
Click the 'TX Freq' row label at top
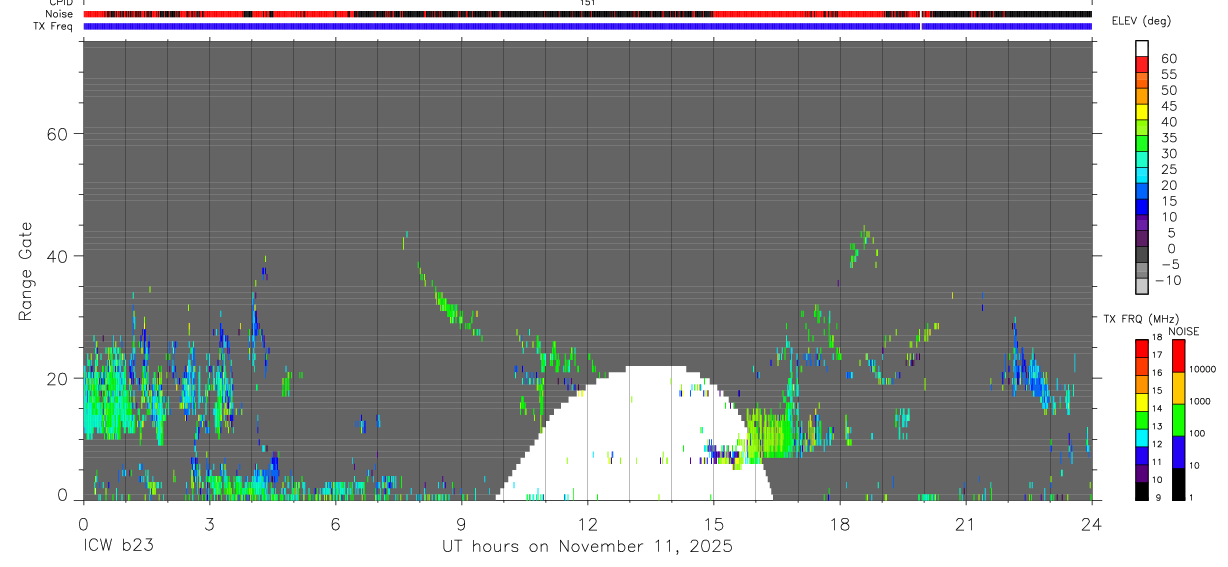click(55, 26)
